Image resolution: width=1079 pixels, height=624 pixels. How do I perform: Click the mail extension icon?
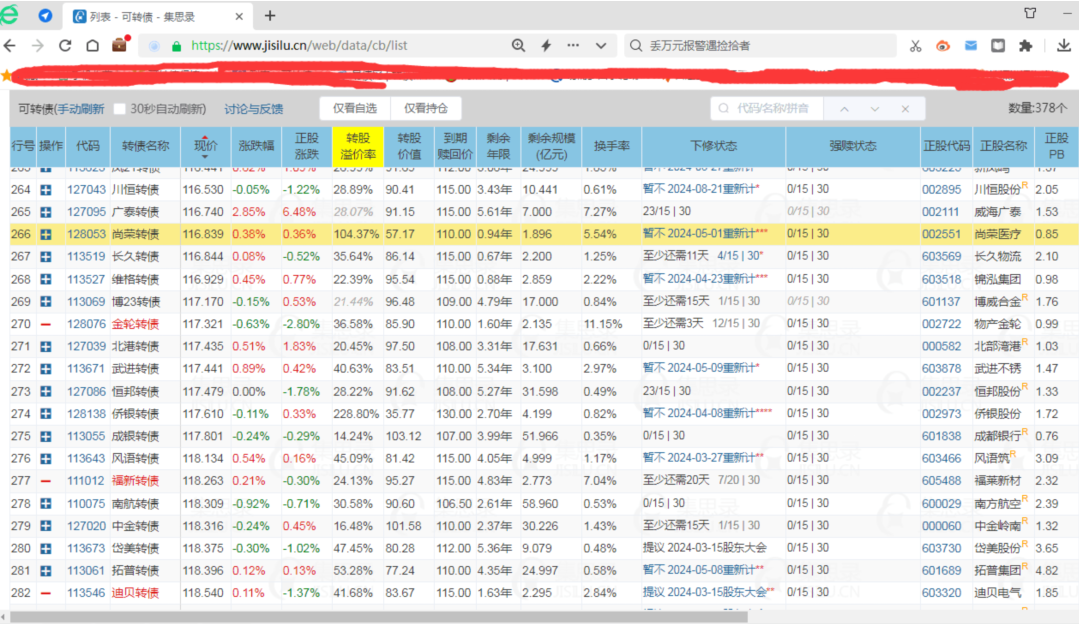[x=970, y=46]
